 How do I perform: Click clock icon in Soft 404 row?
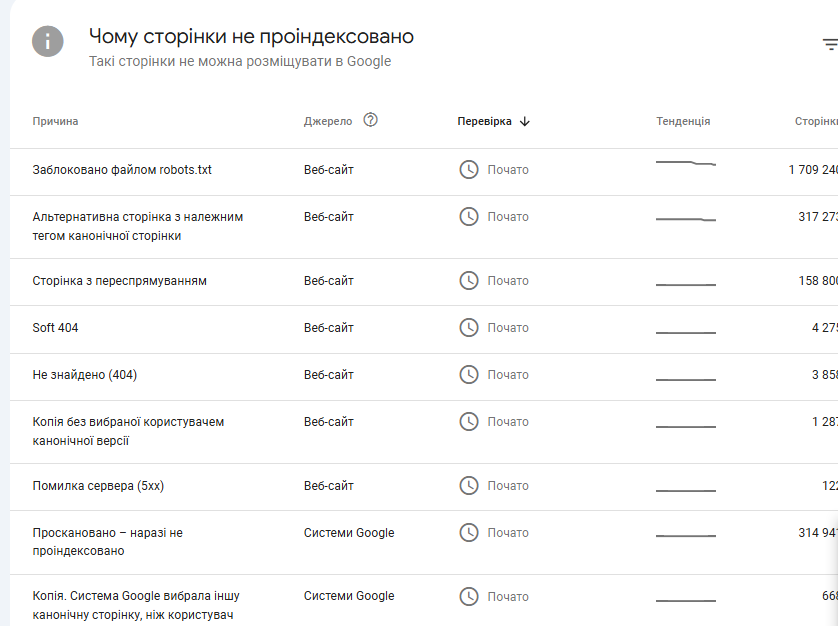(469, 327)
